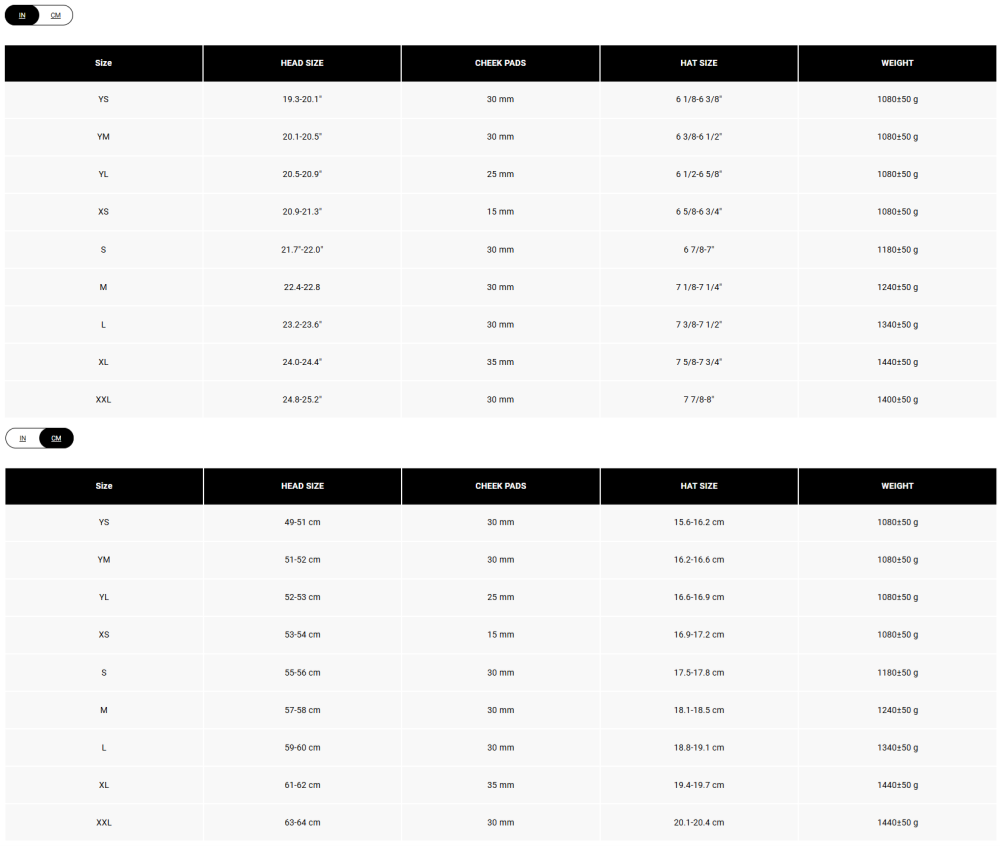Select the 24.0-24.4" head size value
This screenshot has width=1000, height=846.
click(302, 362)
